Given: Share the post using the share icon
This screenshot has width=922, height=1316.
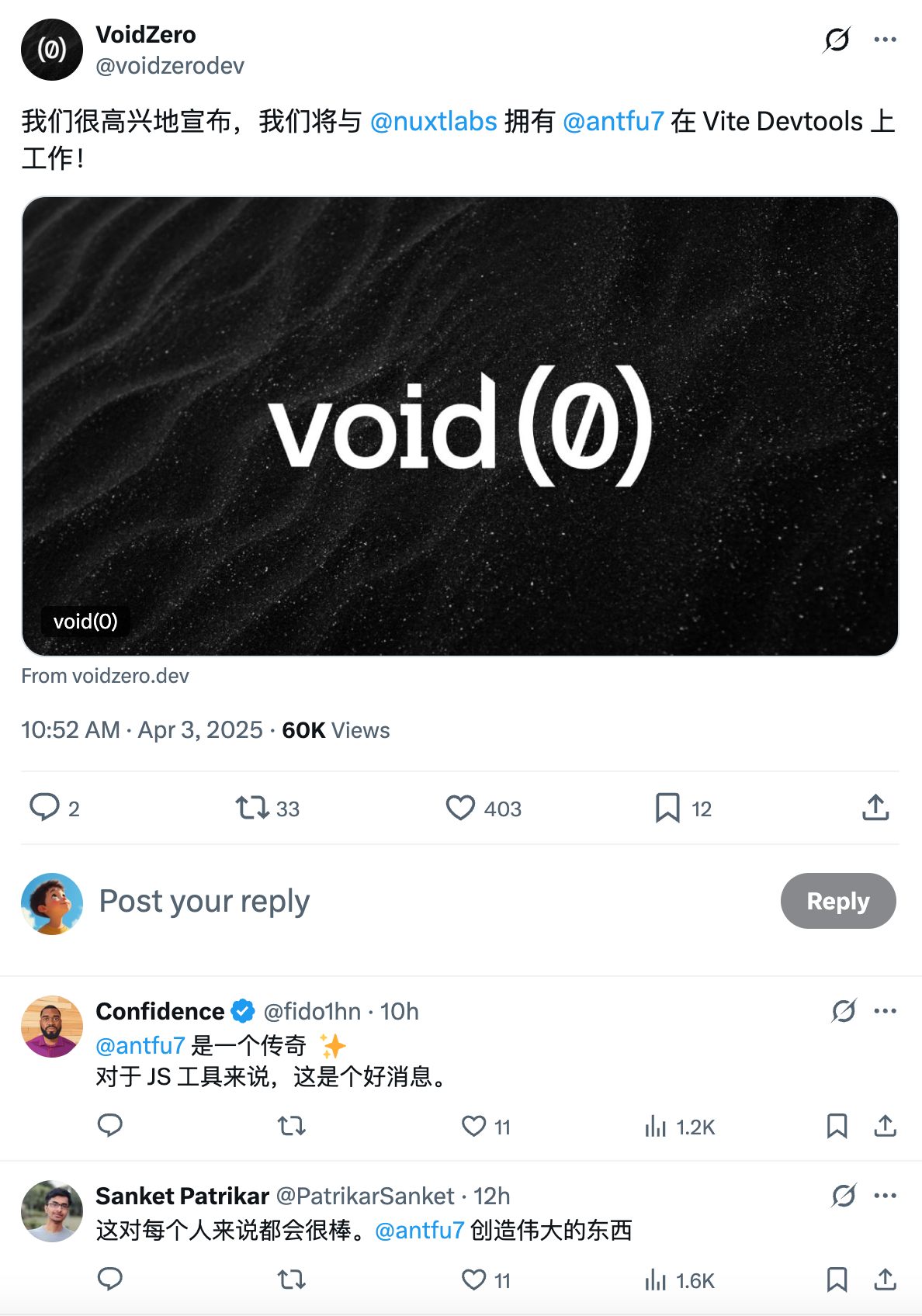Looking at the screenshot, I should [x=875, y=807].
